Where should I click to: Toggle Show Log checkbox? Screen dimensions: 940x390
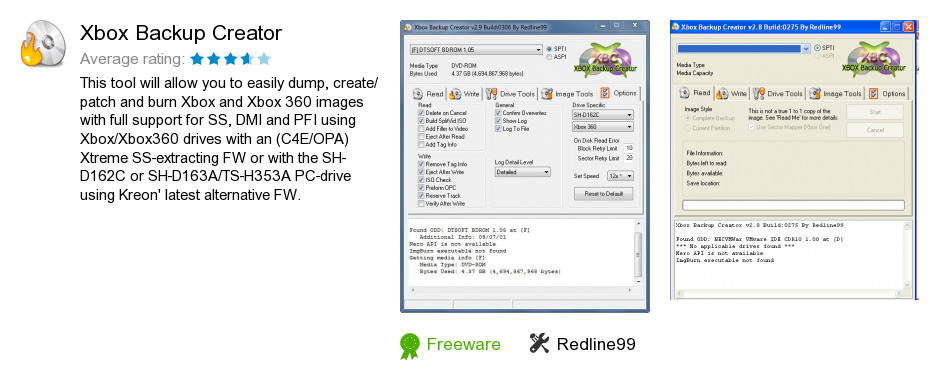pyautogui.click(x=498, y=120)
